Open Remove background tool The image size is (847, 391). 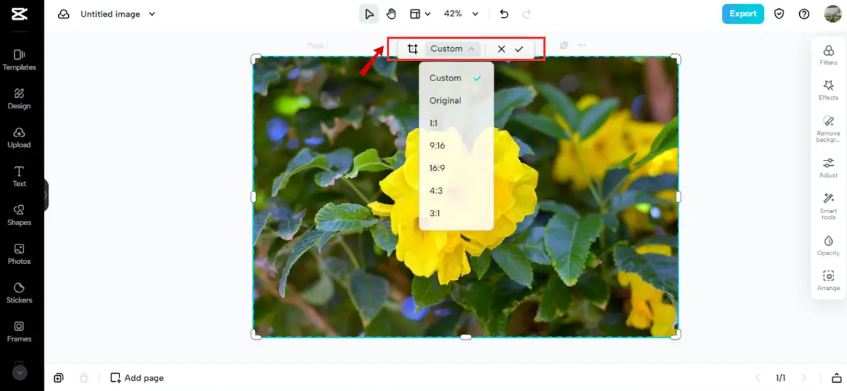[828, 129]
